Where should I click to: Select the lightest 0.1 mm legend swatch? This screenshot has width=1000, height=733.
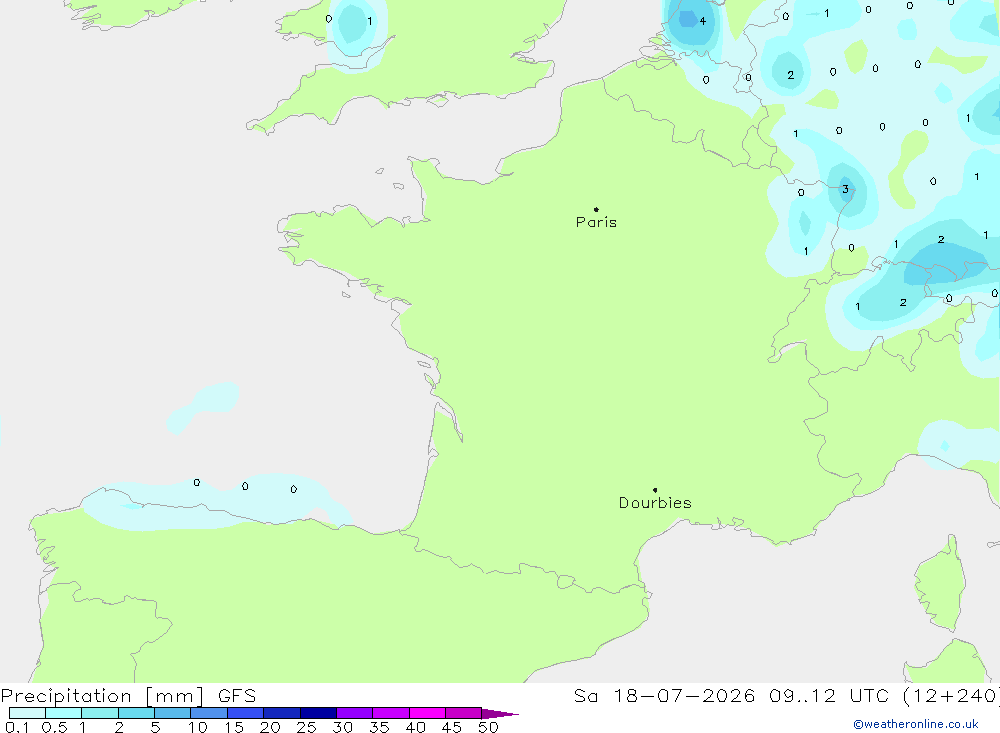27,713
